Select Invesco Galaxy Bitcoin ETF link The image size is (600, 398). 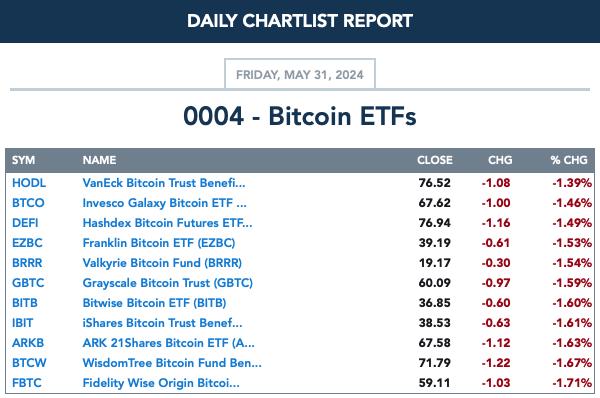pyautogui.click(x=165, y=203)
